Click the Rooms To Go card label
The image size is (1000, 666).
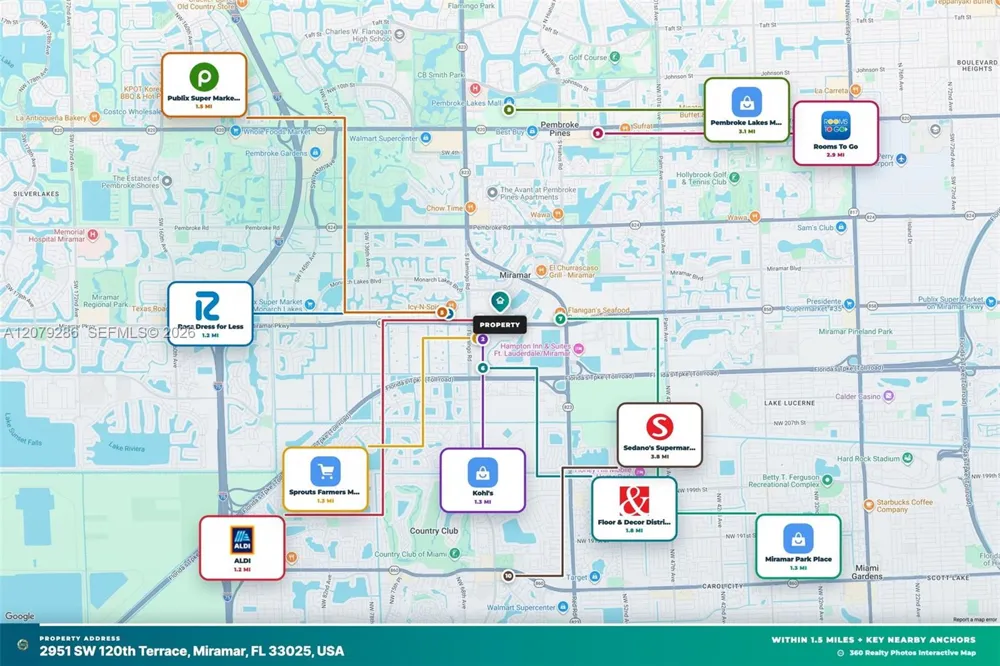tap(835, 147)
